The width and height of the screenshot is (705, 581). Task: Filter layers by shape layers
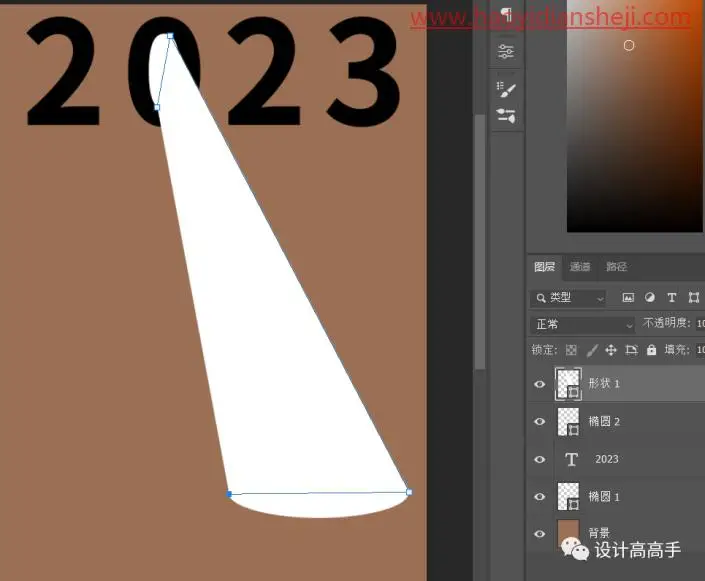point(694,297)
